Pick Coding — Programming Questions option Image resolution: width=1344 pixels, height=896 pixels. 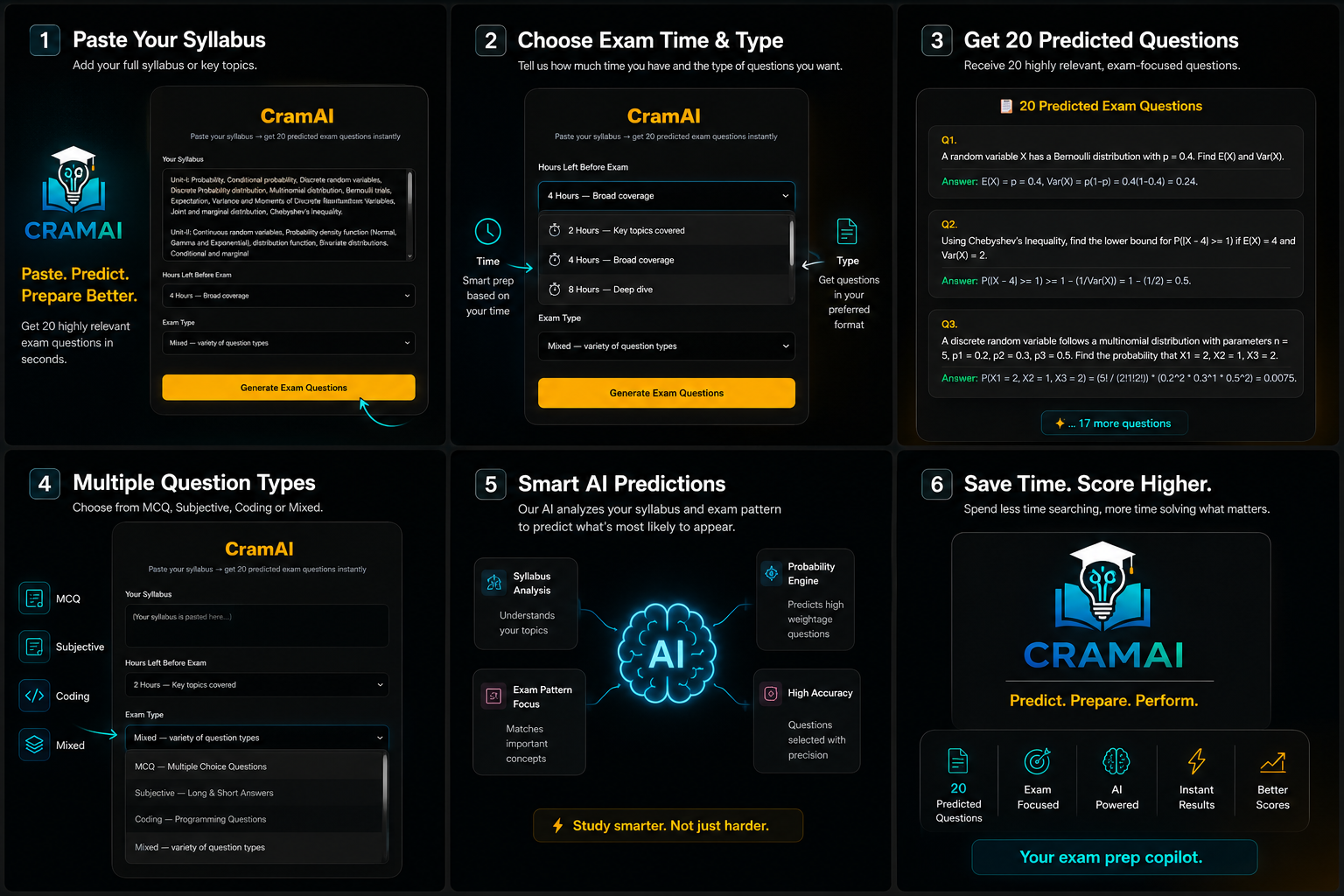click(255, 819)
